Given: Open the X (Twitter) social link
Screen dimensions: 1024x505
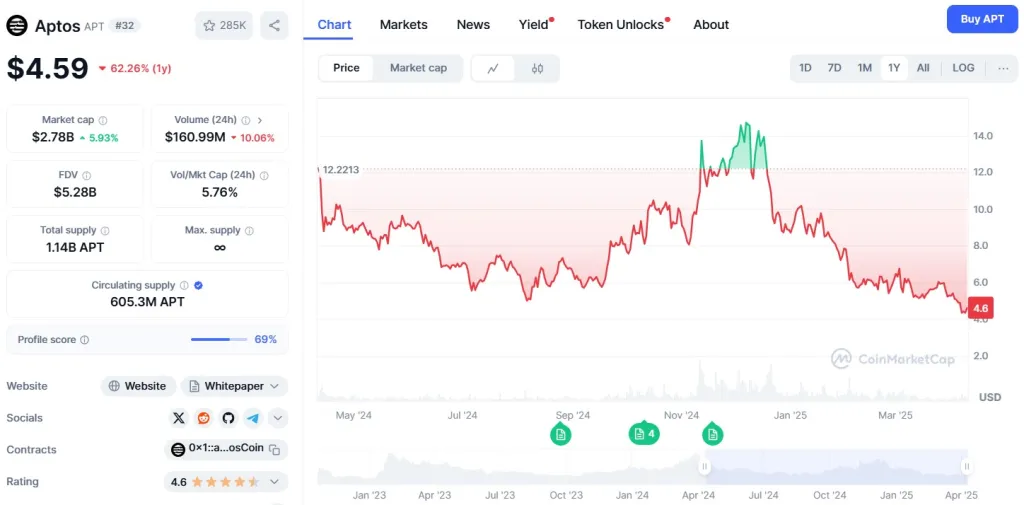Looking at the screenshot, I should pos(179,418).
